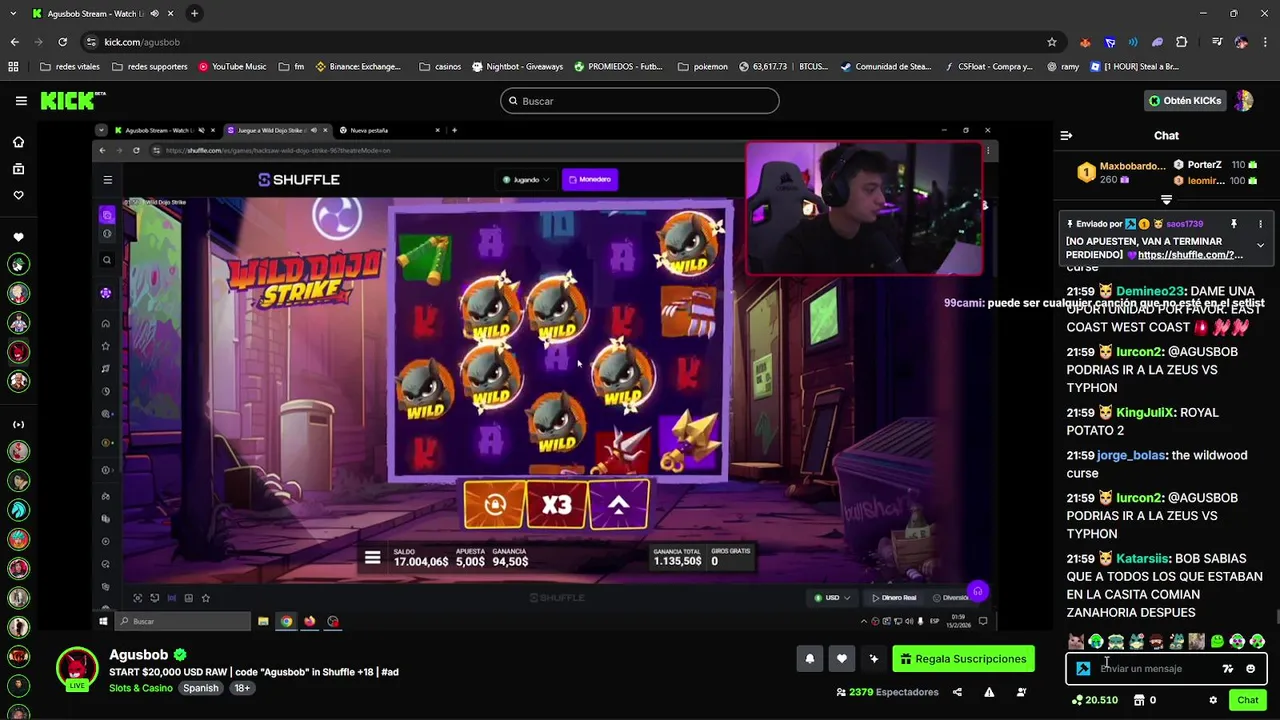Open pinned message three-dot options

(1260, 224)
